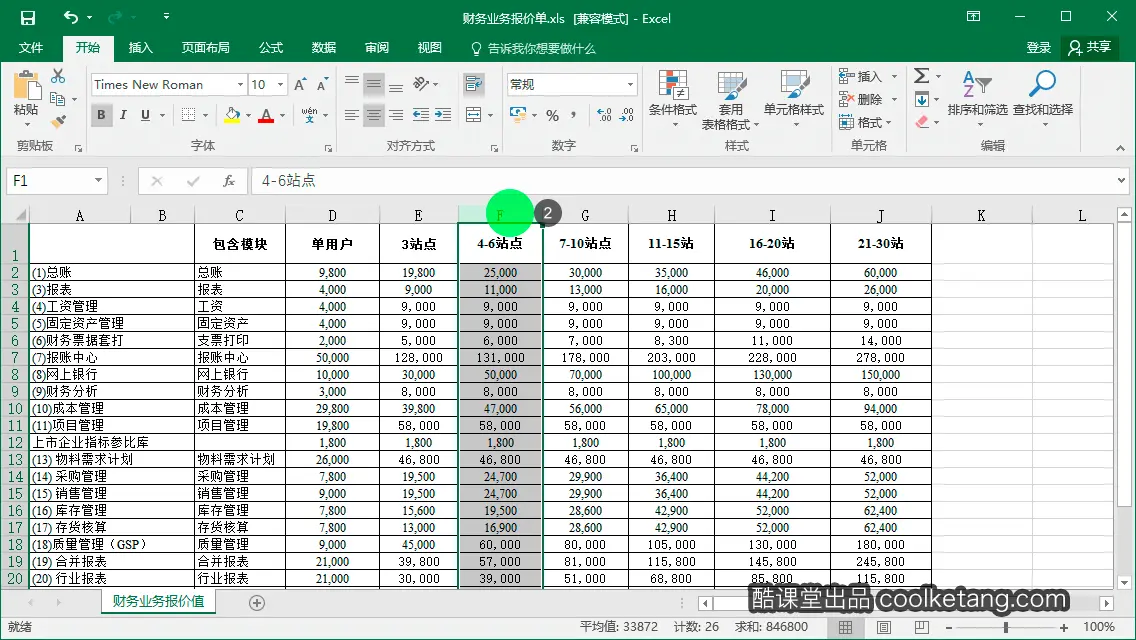Viewport: 1136px width, 640px height.
Task: Switch to the 数据 Data tab
Action: [324, 48]
